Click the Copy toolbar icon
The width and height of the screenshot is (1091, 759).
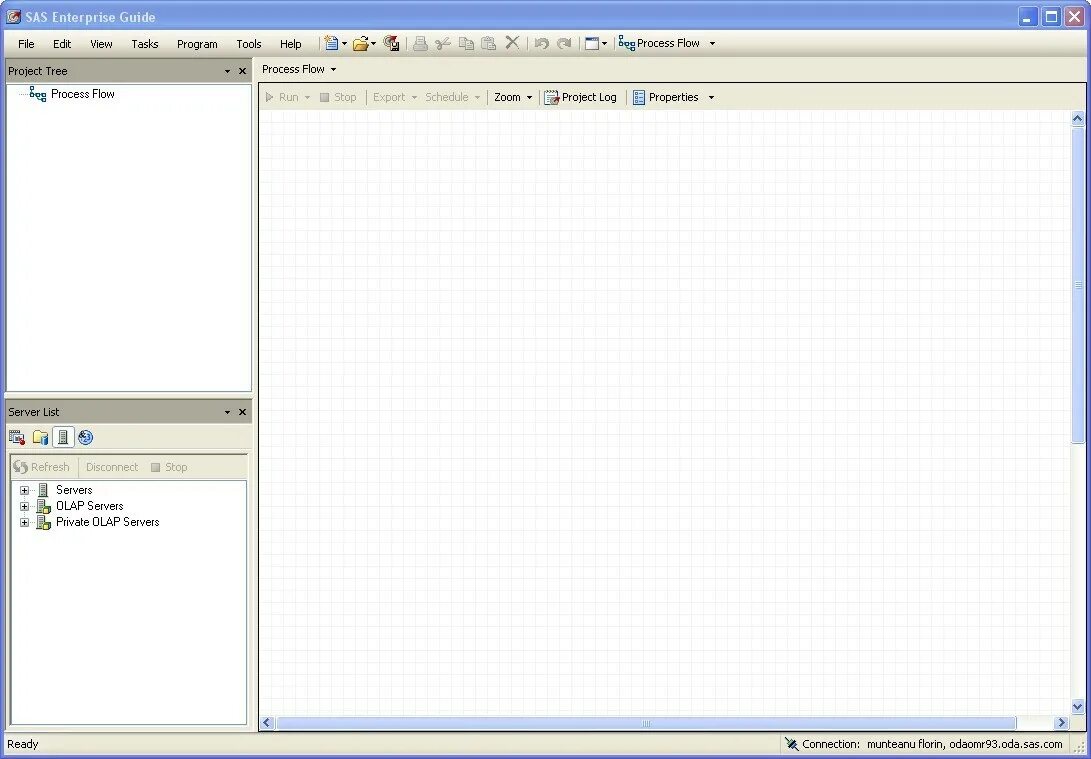coord(466,43)
